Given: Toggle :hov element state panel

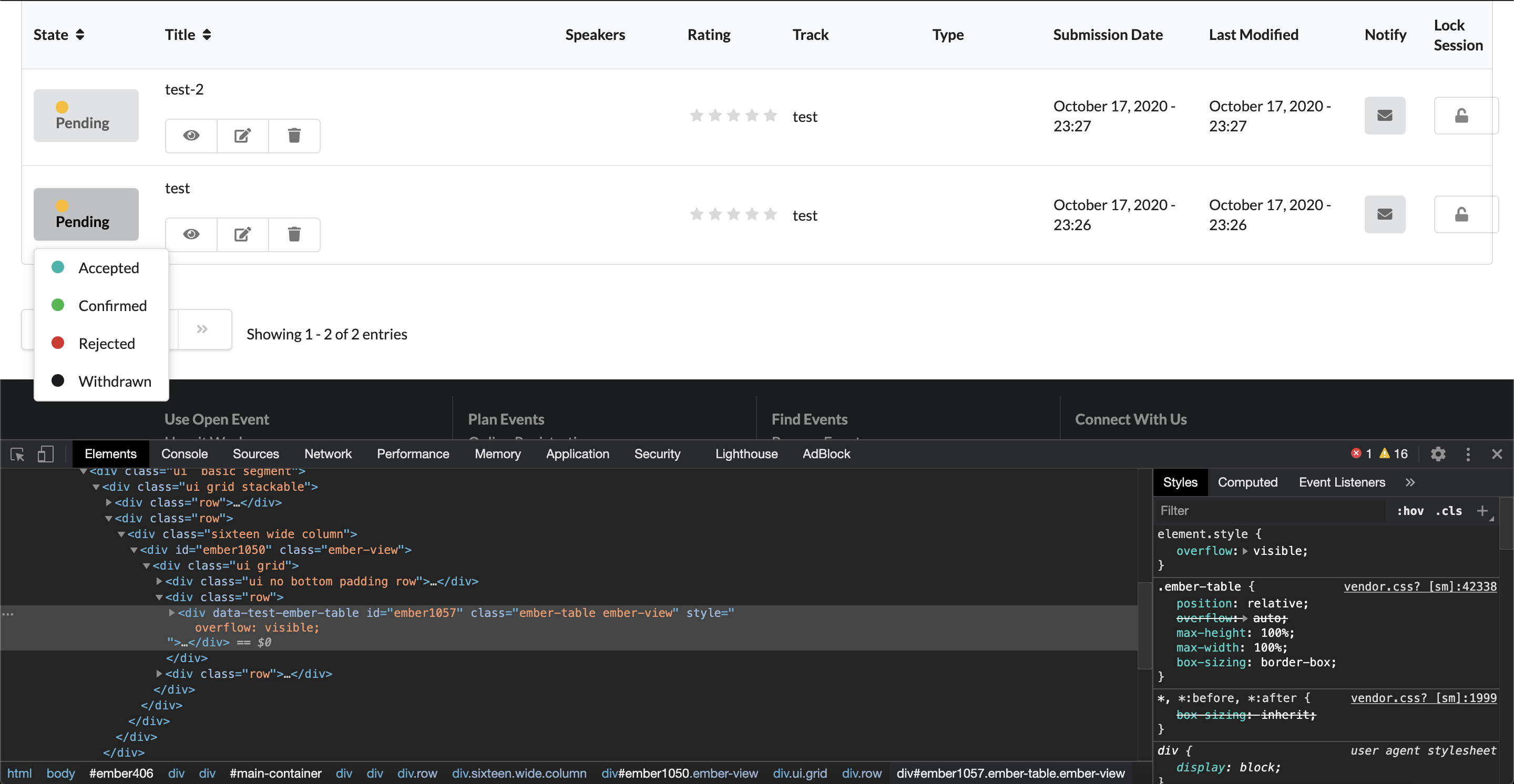Looking at the screenshot, I should coord(1410,511).
